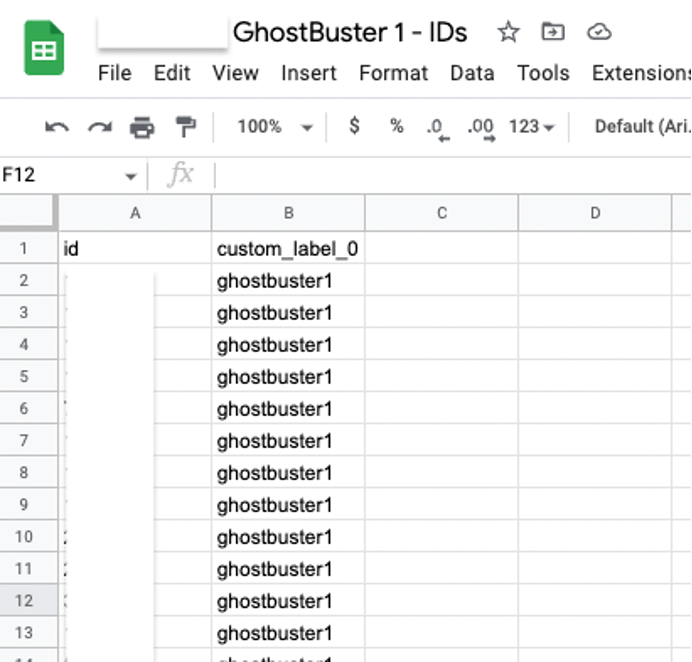Click the document title GhostBuster 1 - IDs
692x662 pixels.
[x=350, y=32]
